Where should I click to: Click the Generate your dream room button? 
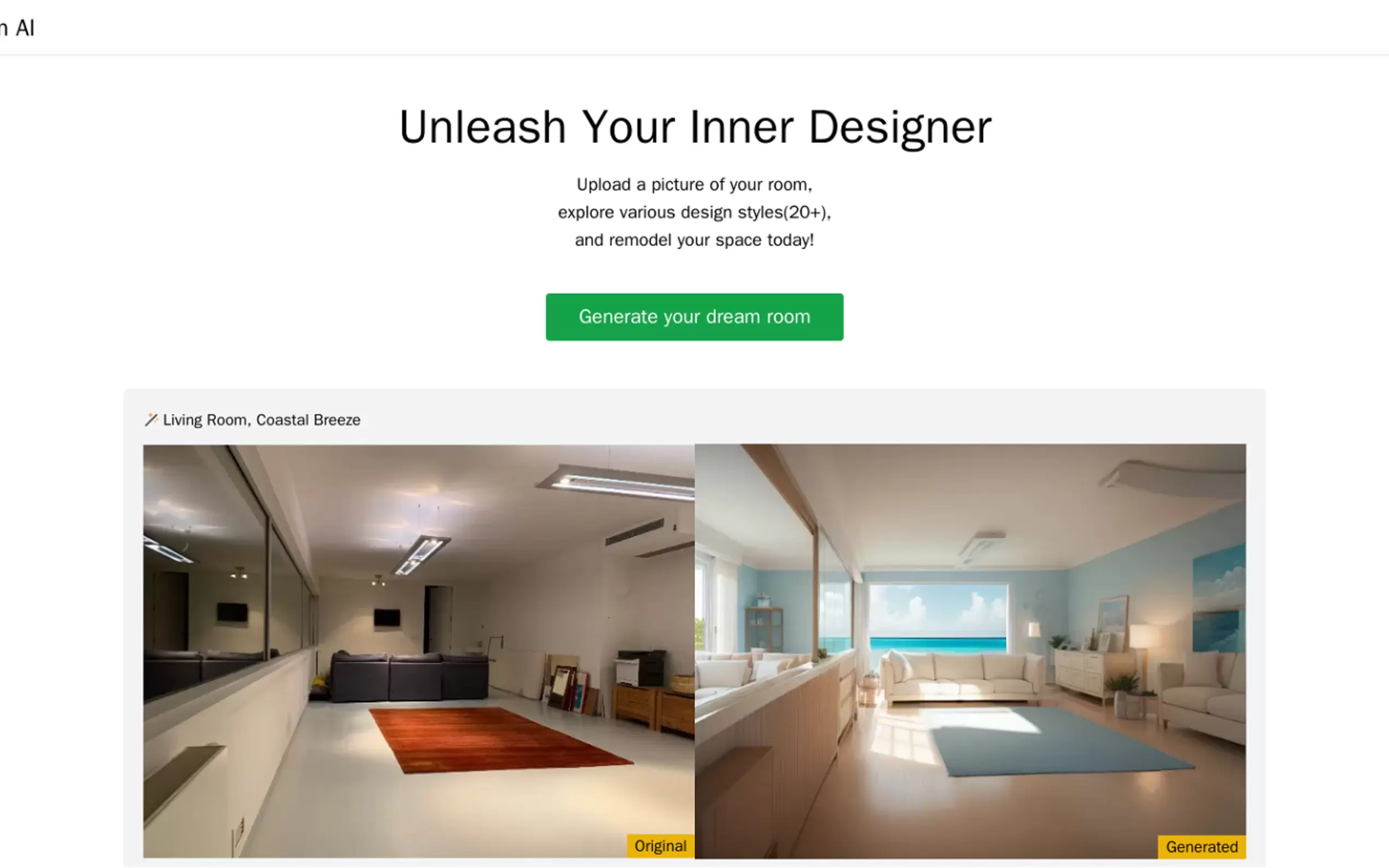[x=694, y=317]
